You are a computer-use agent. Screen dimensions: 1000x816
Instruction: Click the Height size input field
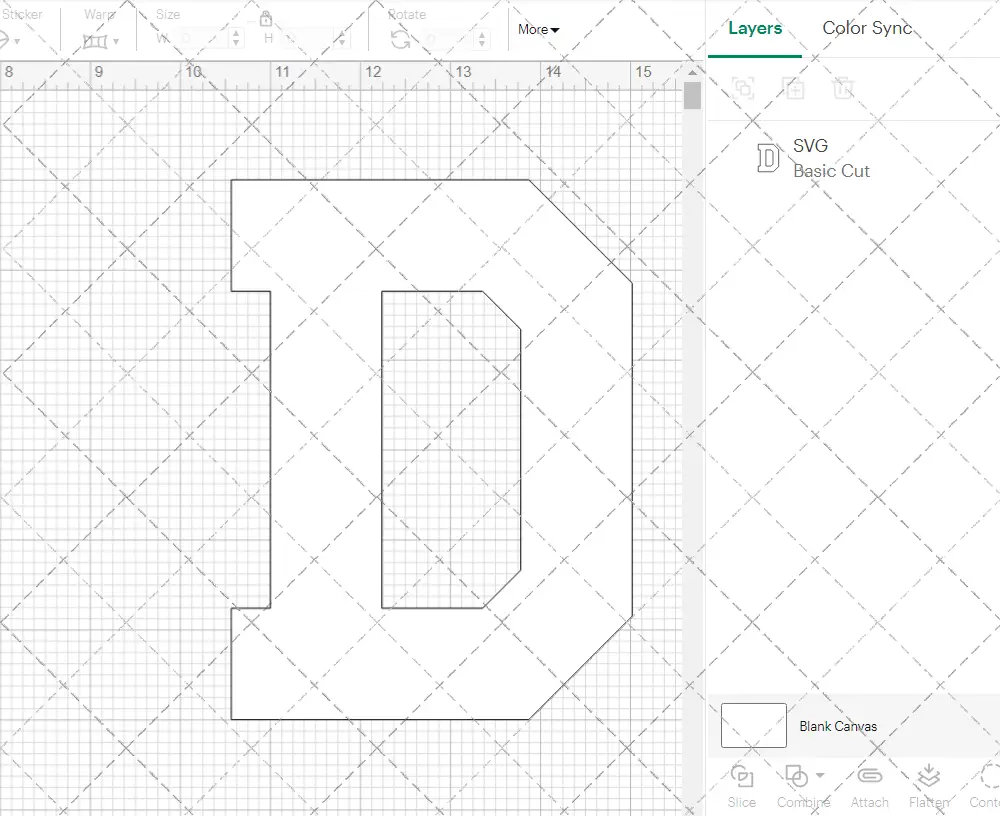tap(309, 38)
